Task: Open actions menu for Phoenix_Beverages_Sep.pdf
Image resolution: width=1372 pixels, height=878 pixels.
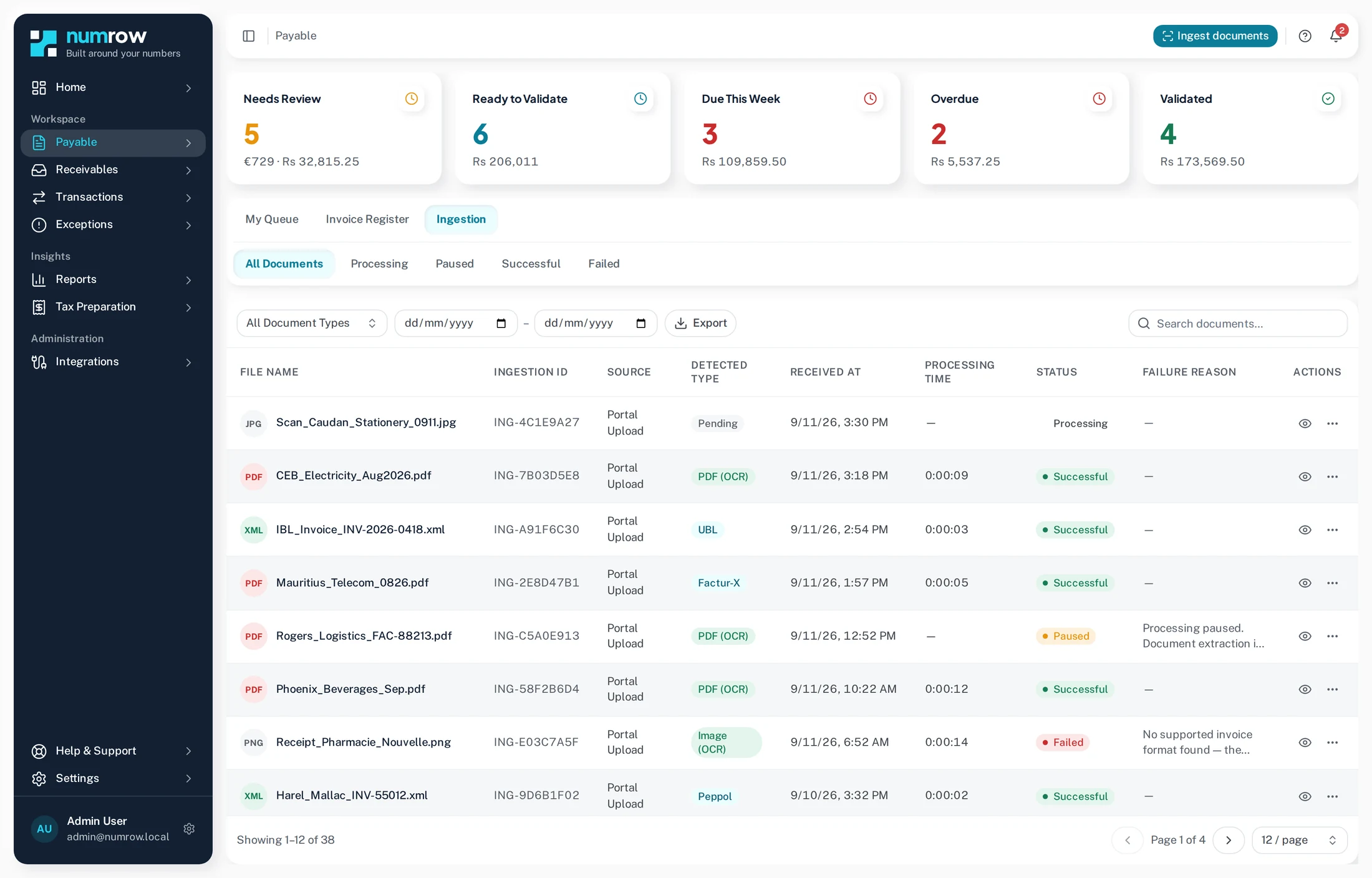Action: pos(1333,690)
